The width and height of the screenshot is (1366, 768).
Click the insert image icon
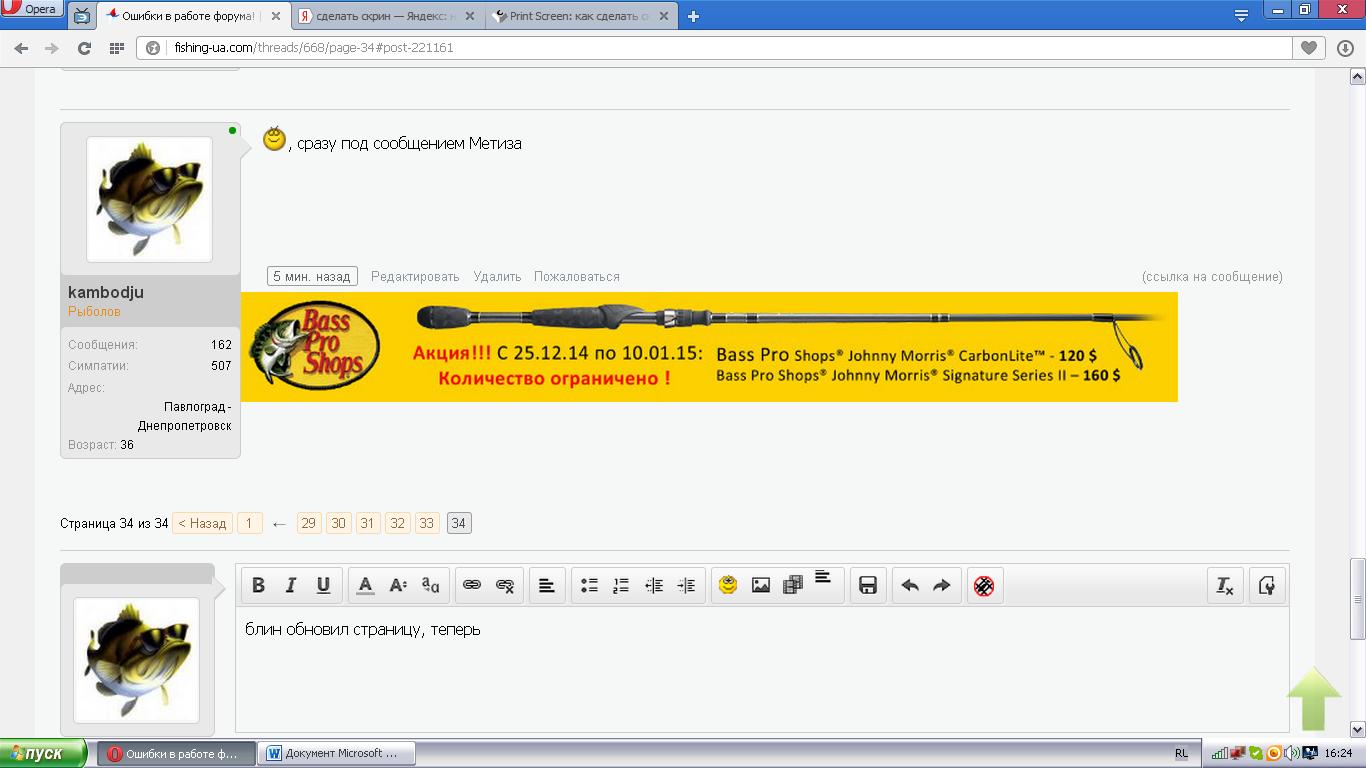tap(761, 586)
